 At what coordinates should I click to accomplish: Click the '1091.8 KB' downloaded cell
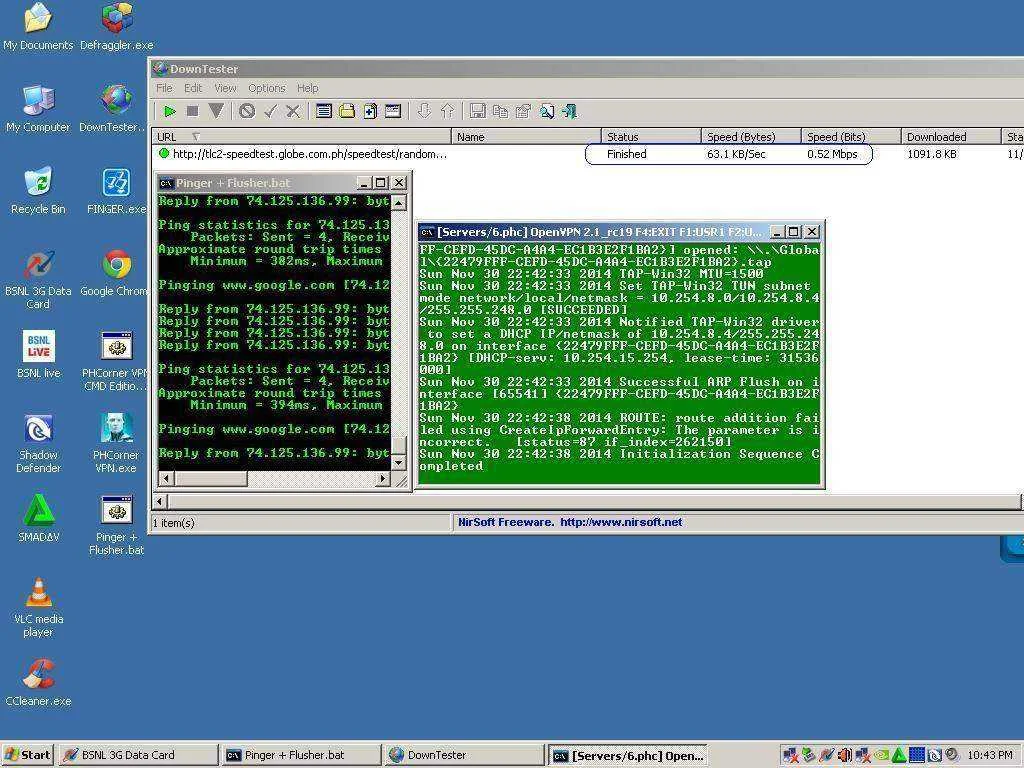932,154
